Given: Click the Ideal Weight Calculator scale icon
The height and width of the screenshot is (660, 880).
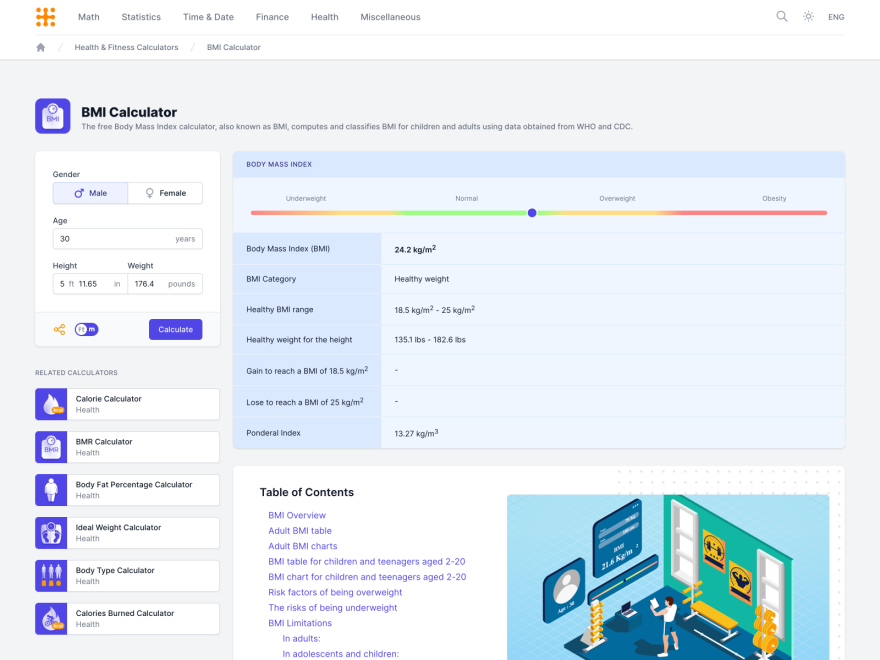Looking at the screenshot, I should [x=51, y=533].
